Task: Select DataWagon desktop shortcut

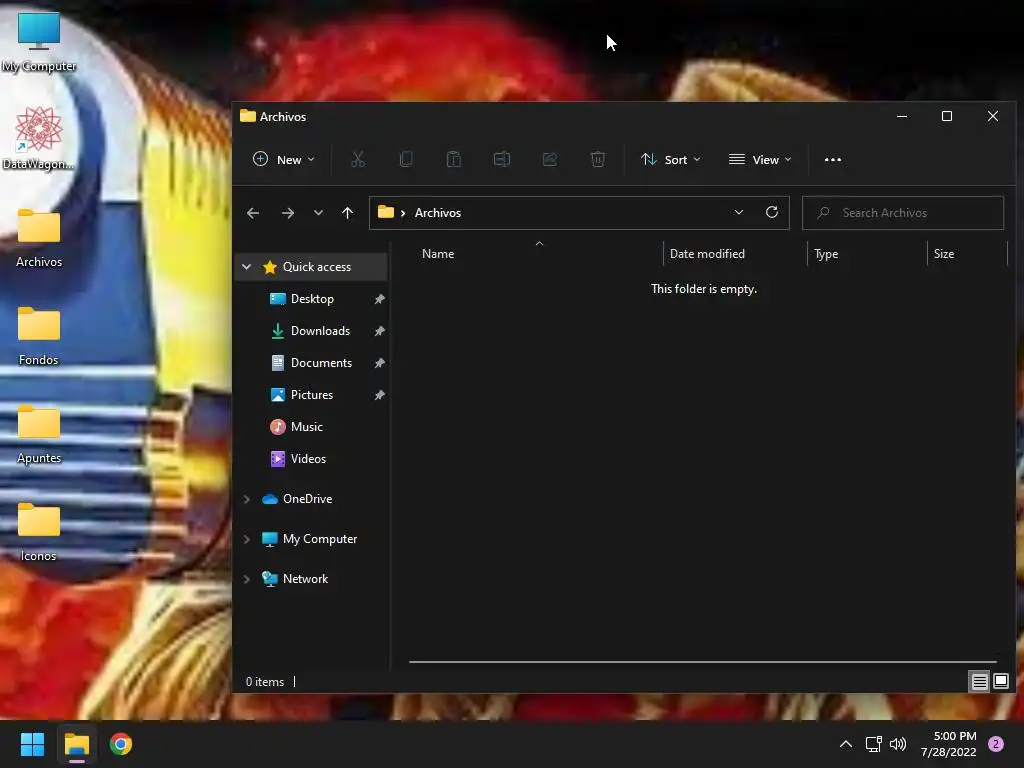Action: [x=39, y=138]
